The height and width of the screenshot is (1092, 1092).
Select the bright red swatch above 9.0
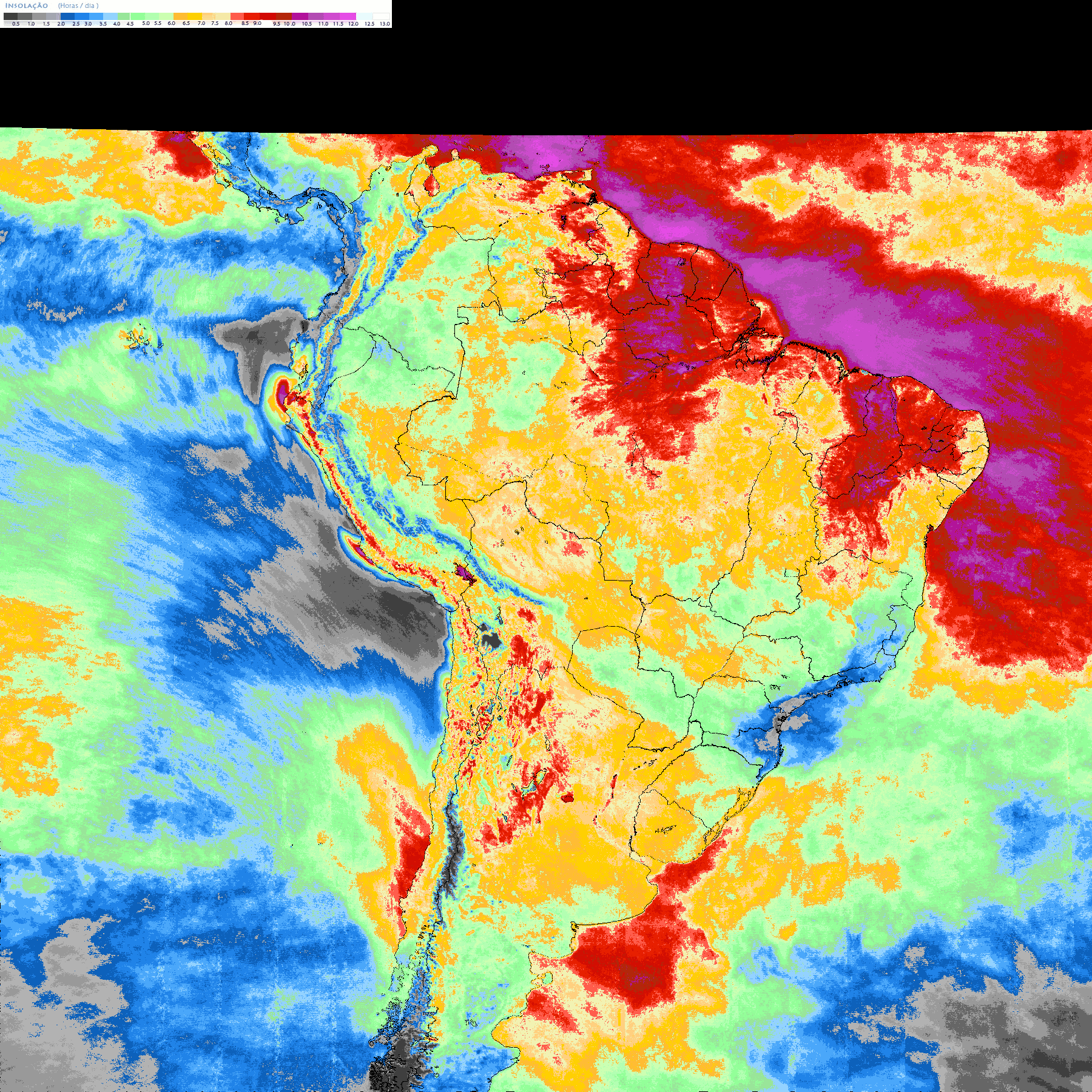coord(252,16)
